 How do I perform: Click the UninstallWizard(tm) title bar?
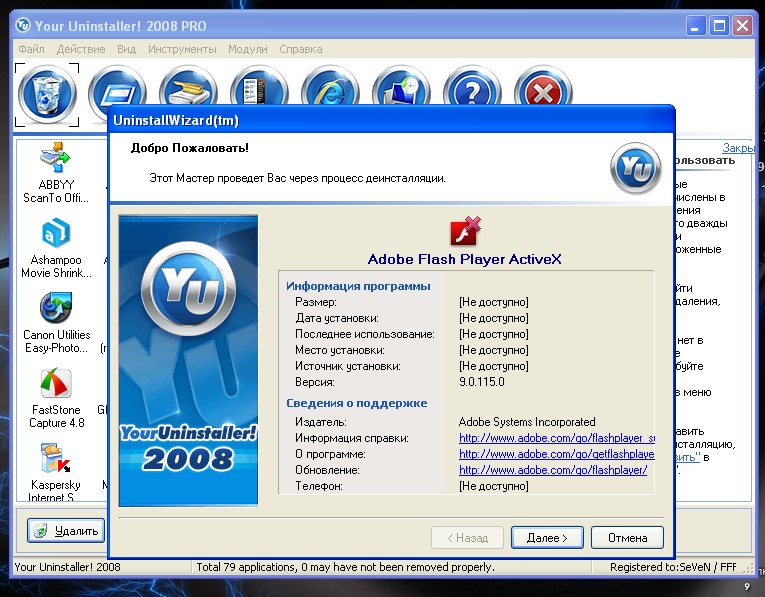(391, 120)
